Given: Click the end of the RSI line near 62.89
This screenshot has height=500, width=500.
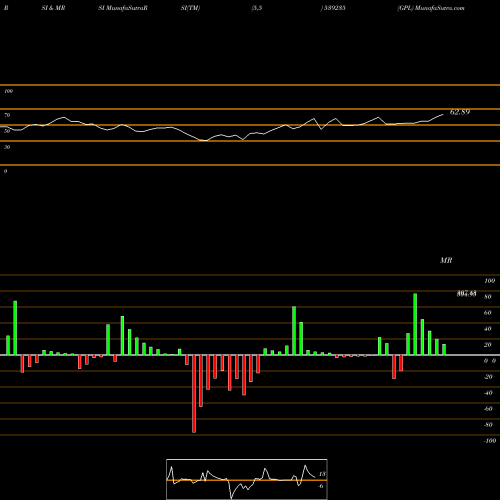Looking at the screenshot, I should 443,115.
